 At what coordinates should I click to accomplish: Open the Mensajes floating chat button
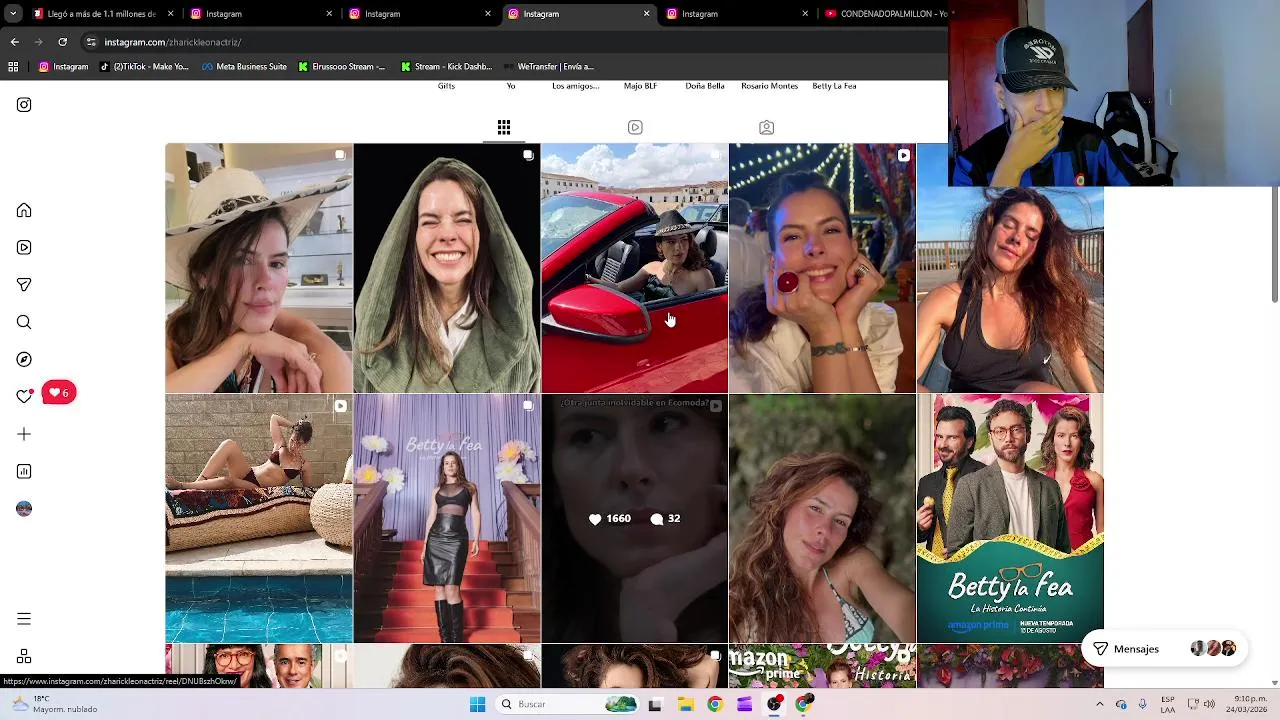[1164, 649]
